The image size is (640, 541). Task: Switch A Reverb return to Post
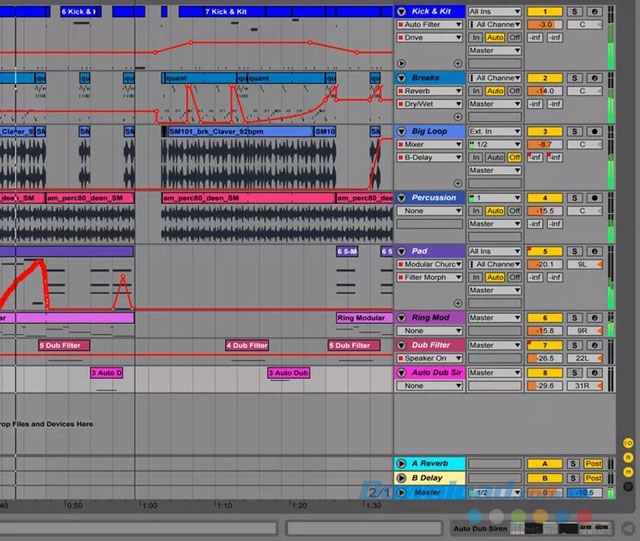coord(594,464)
